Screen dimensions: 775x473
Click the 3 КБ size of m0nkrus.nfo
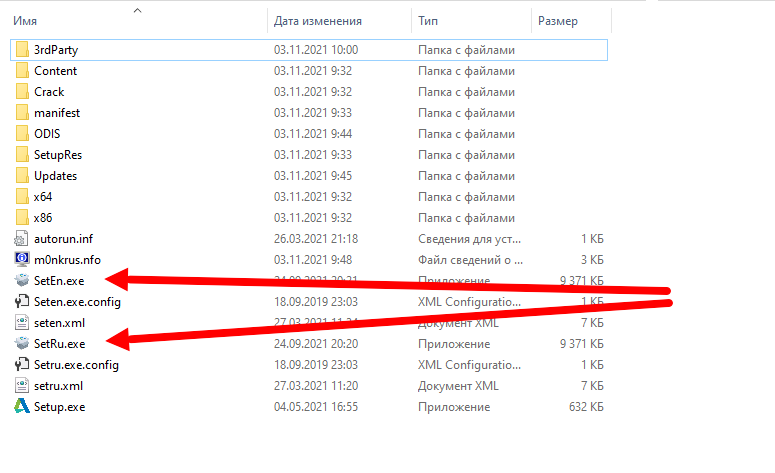[x=592, y=259]
